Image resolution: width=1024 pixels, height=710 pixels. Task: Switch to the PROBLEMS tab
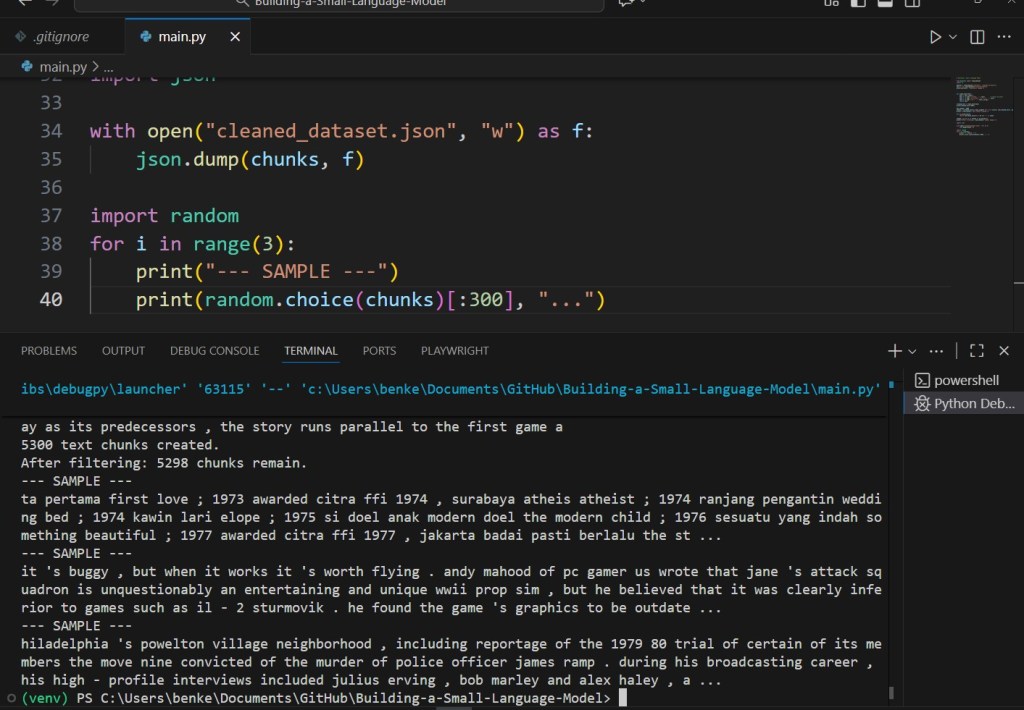pos(49,351)
